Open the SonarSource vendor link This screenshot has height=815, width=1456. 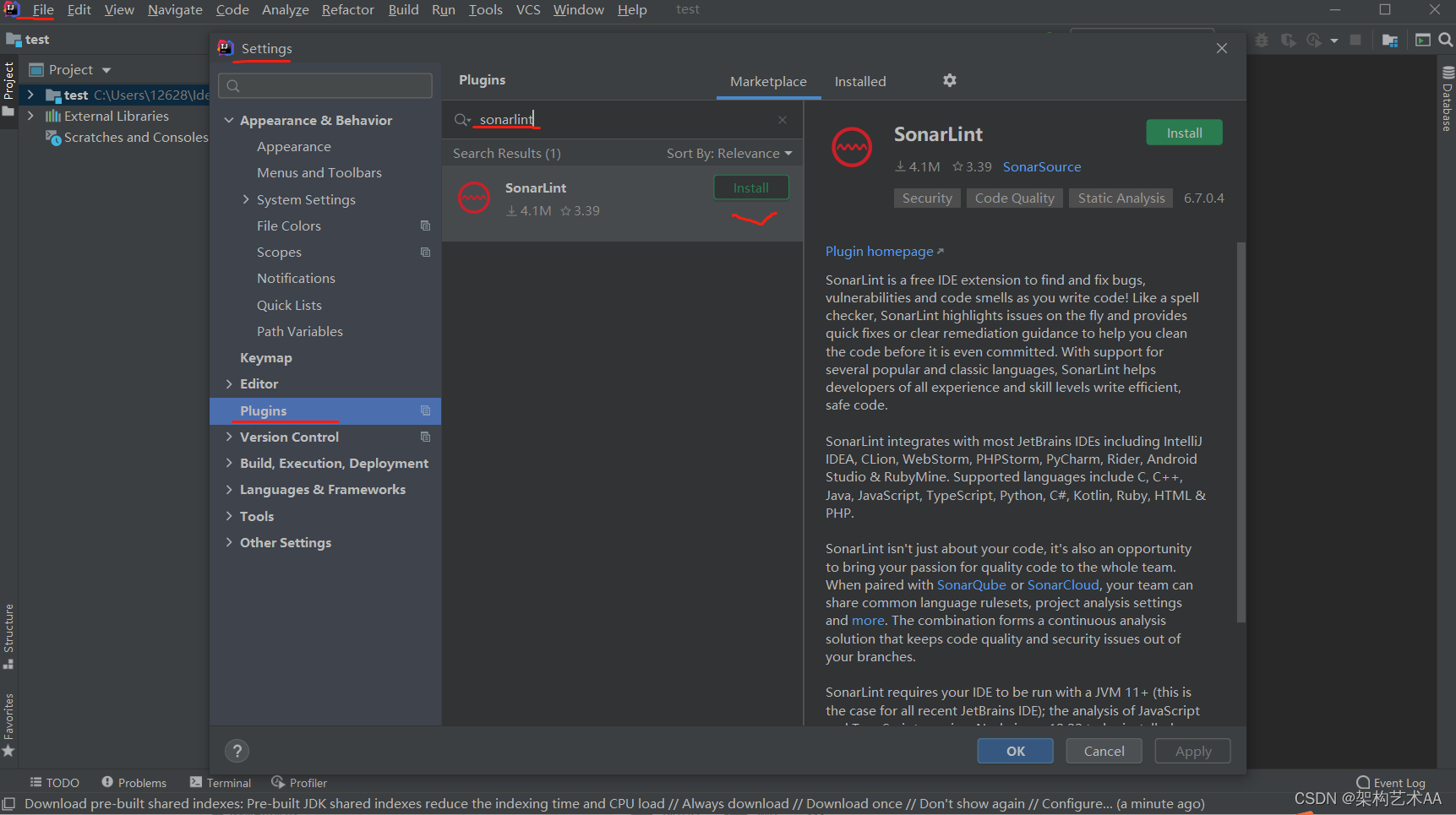1042,166
